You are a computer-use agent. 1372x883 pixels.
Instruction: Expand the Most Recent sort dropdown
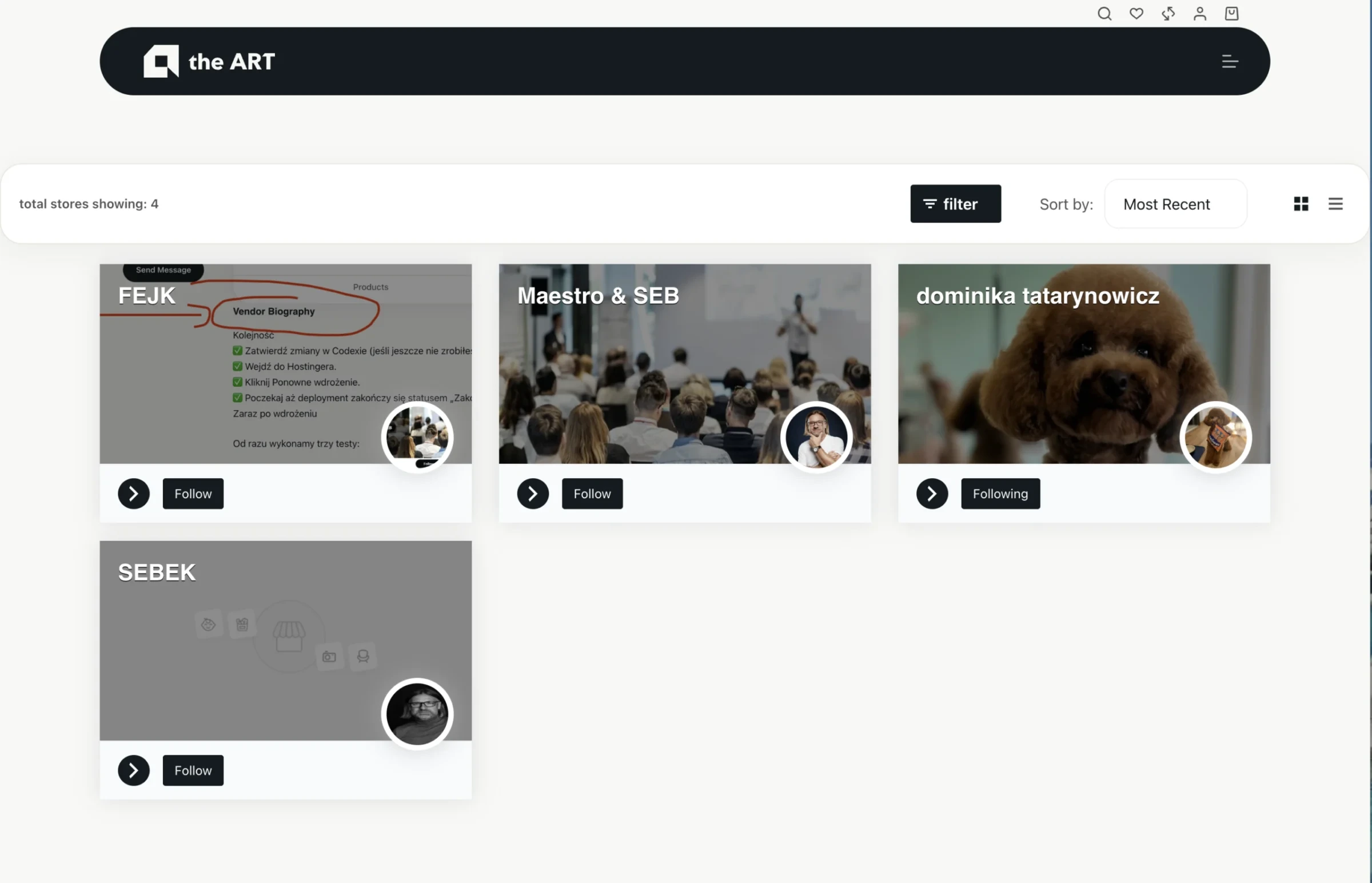point(1175,204)
